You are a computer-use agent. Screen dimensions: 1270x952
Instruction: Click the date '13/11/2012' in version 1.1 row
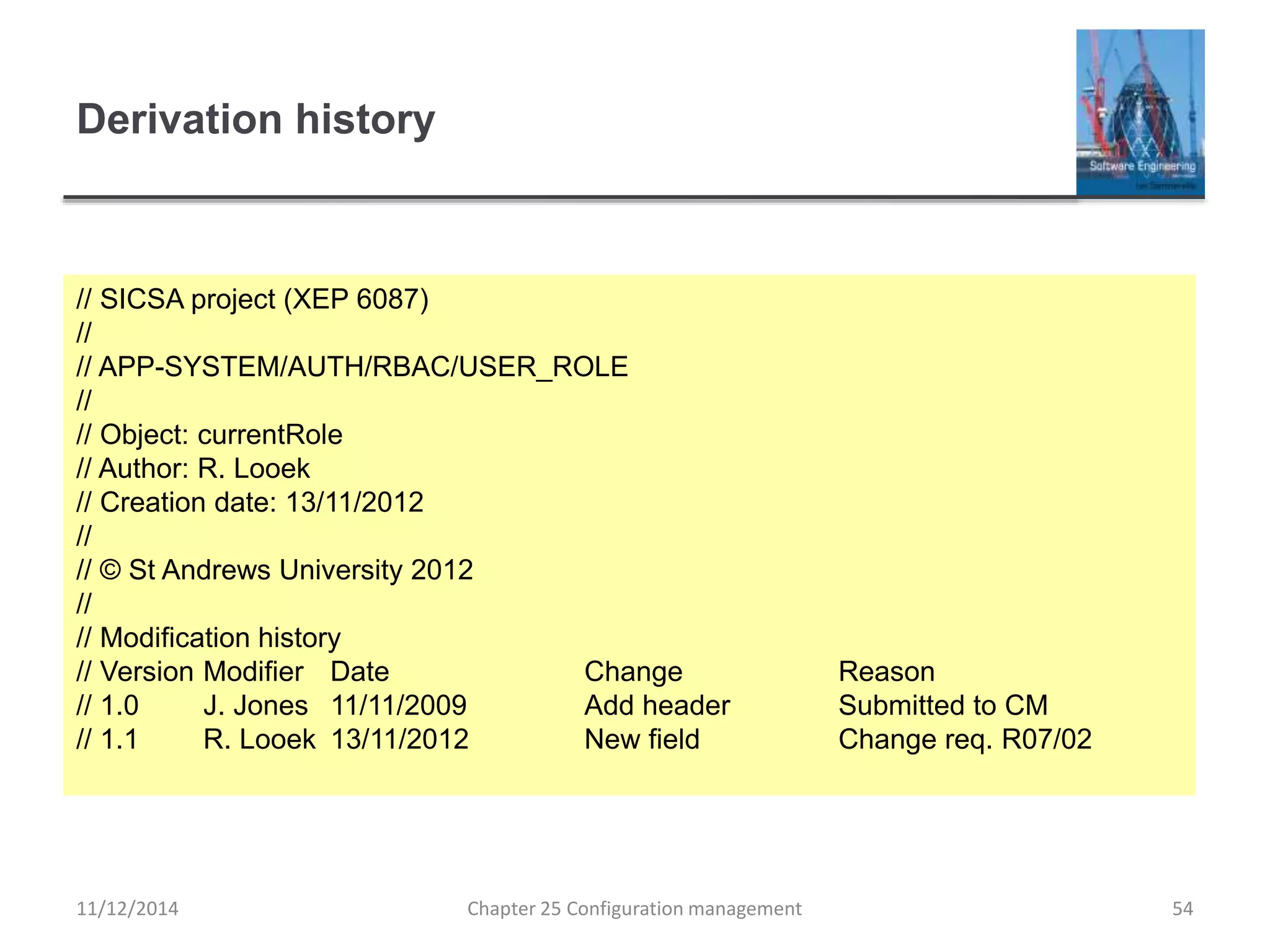(x=399, y=739)
